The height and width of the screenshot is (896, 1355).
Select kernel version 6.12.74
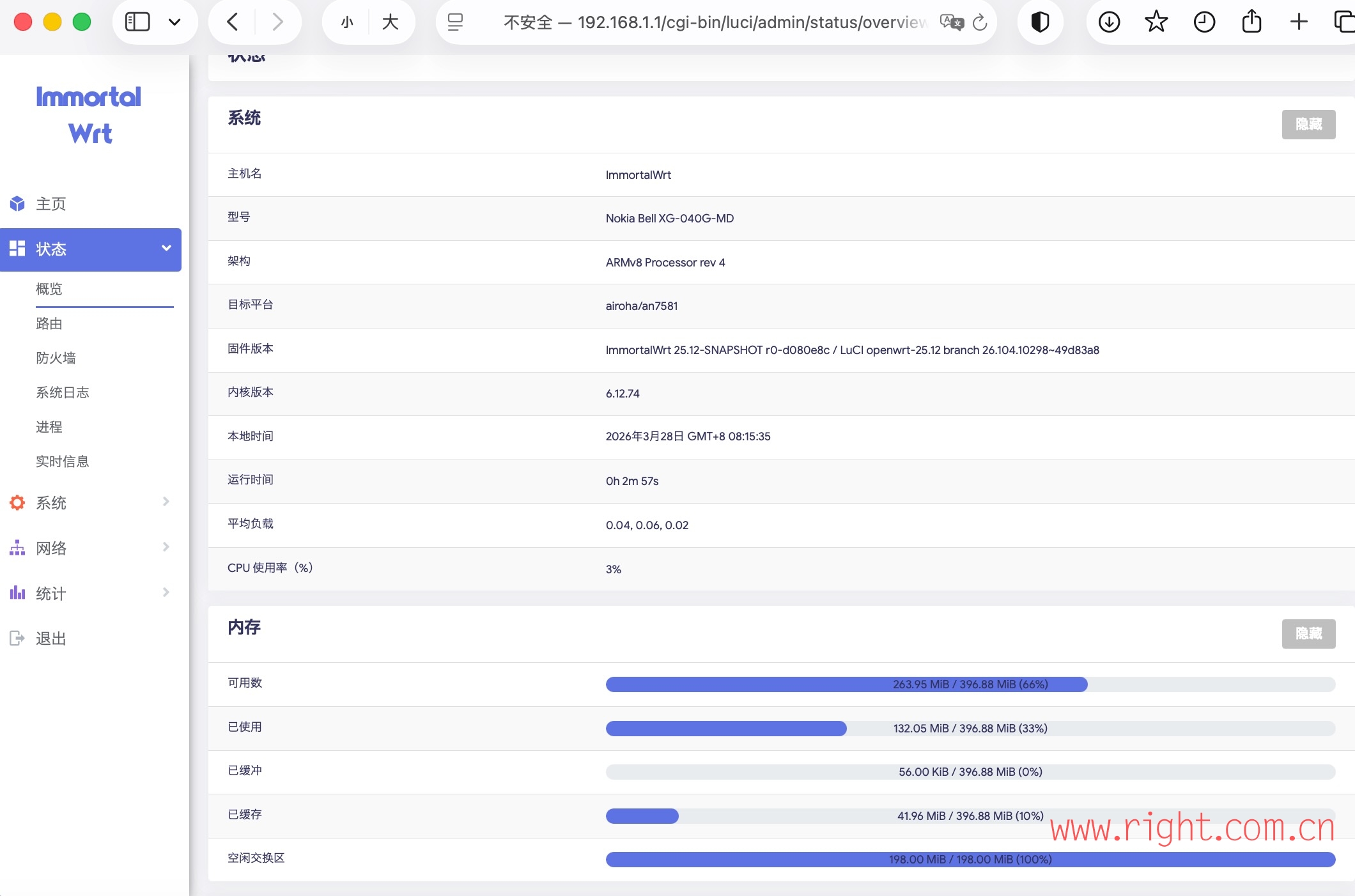click(x=623, y=394)
